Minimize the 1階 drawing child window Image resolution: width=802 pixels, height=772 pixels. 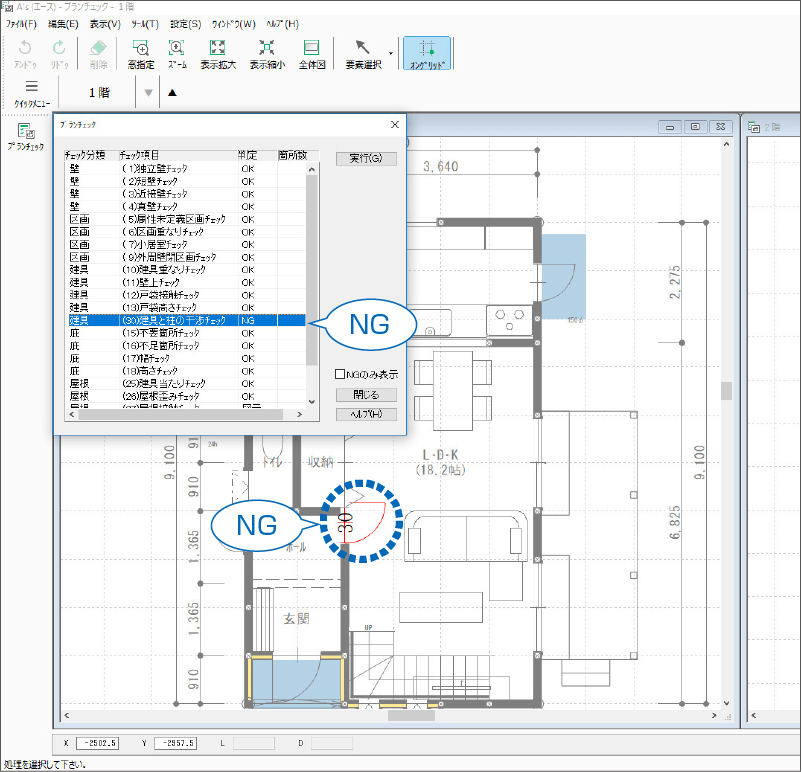coord(670,127)
